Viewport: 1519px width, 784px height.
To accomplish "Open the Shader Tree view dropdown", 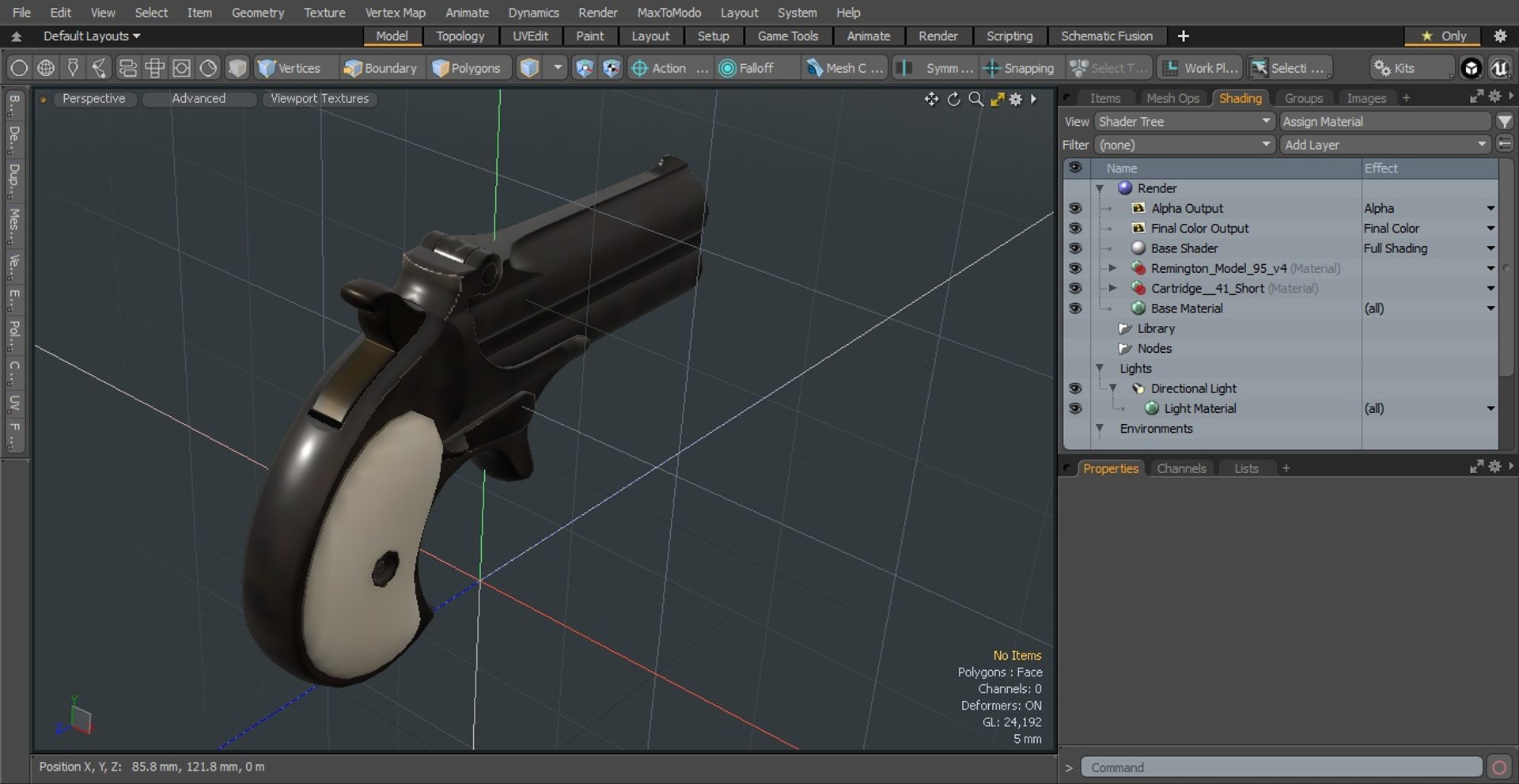I will coord(1184,121).
